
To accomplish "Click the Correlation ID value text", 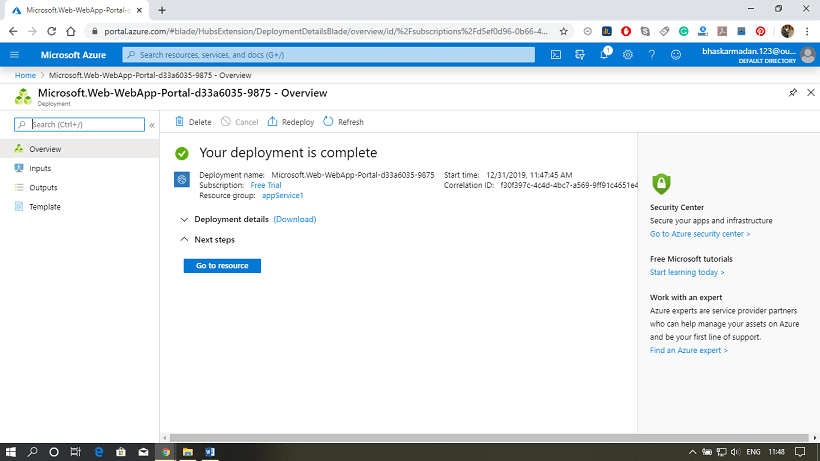I will point(569,185).
